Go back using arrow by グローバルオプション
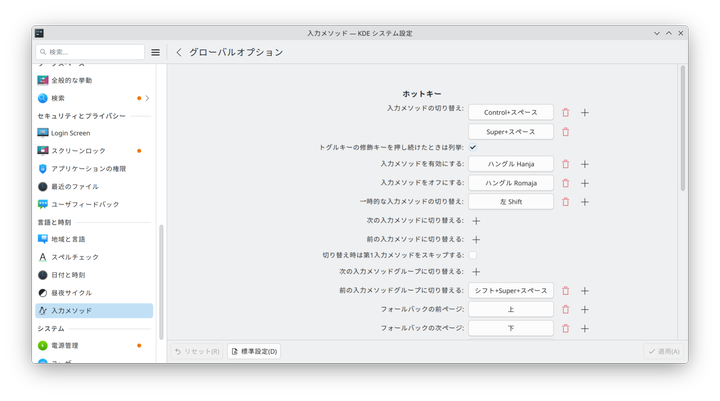Screen dimensions: 720x401 [x=179, y=52]
